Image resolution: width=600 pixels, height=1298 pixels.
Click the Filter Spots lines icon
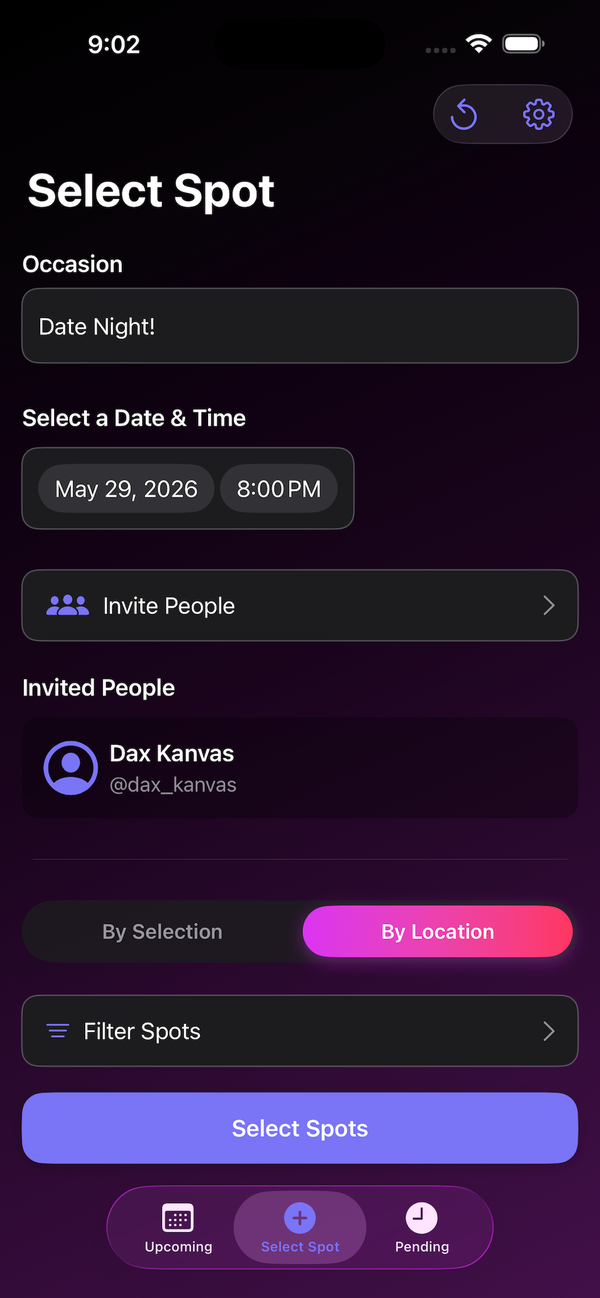pos(58,1031)
